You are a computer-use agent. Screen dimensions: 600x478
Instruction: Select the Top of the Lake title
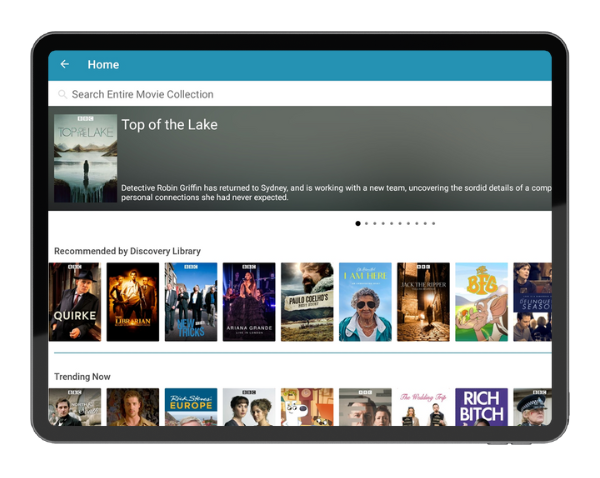pos(170,125)
